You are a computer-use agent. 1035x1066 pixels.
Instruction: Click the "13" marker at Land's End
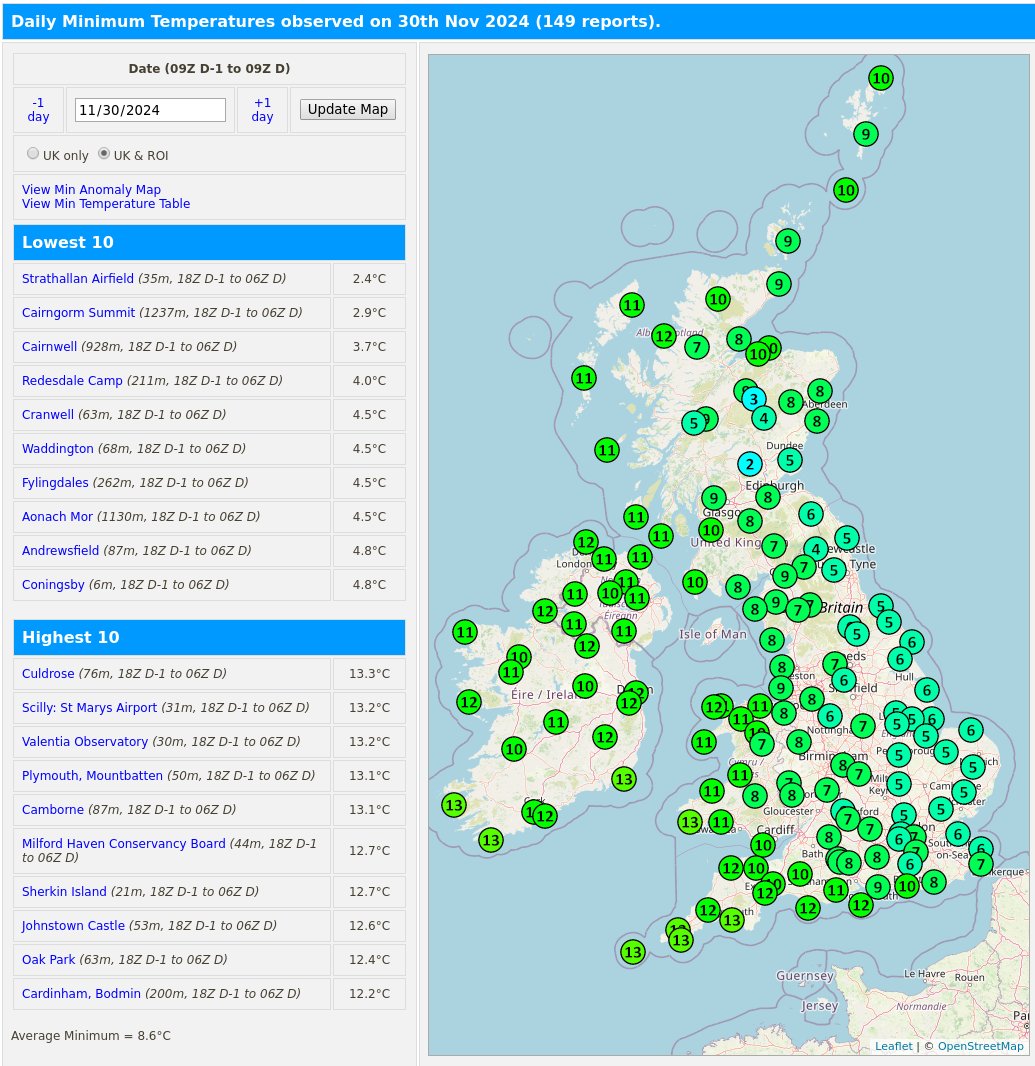tap(680, 940)
